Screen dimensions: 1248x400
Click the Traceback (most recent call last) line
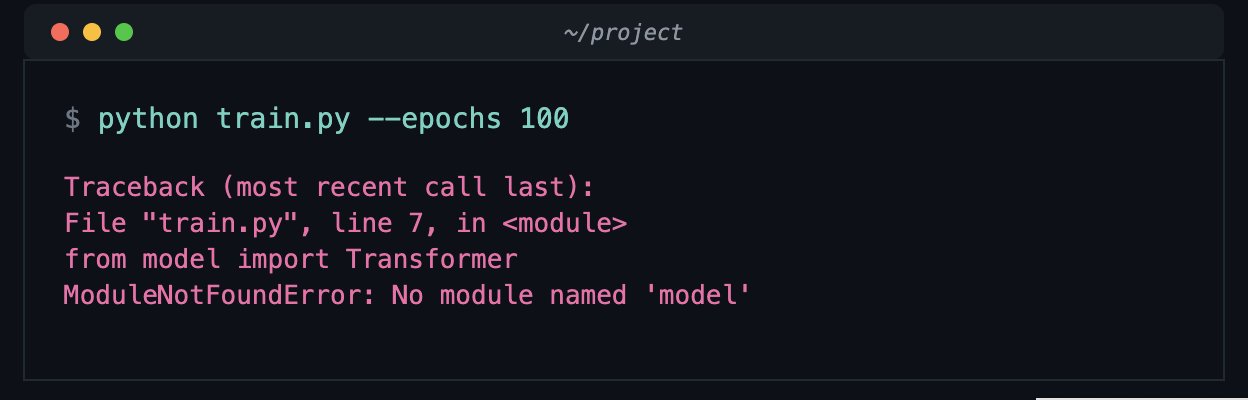(x=329, y=187)
